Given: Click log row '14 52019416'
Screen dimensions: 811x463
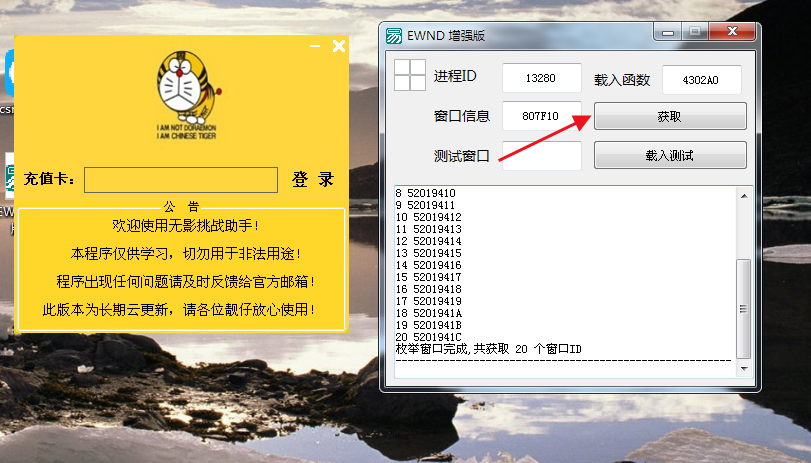Looking at the screenshot, I should (x=428, y=265).
